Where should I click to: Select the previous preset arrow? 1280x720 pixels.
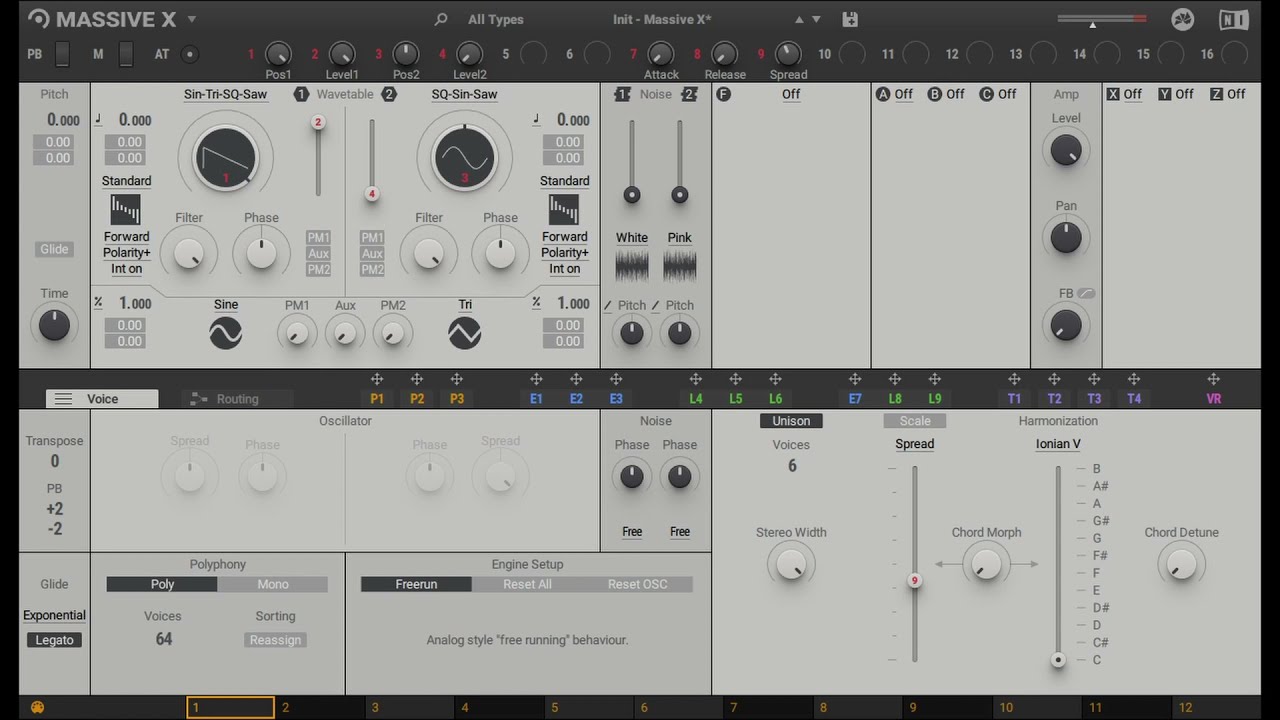pyautogui.click(x=799, y=19)
